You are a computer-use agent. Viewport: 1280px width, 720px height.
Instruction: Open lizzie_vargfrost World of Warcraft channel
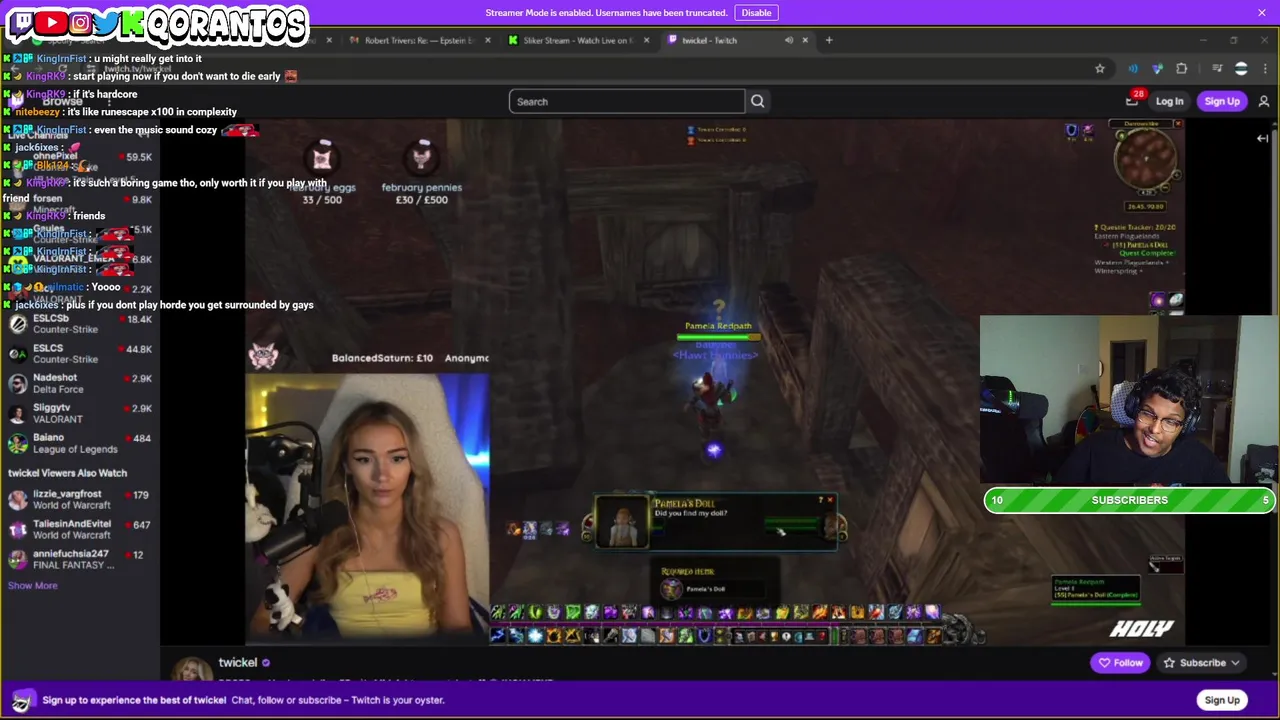80,499
